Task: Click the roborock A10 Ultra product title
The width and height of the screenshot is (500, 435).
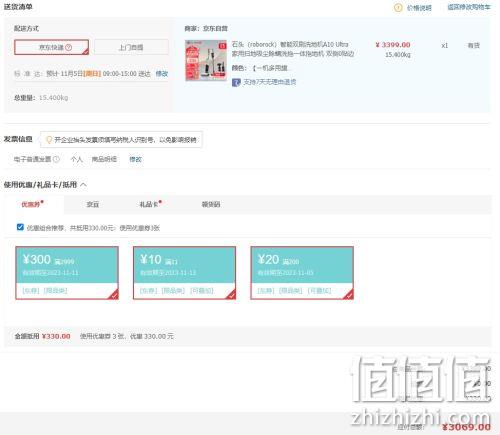Action: click(293, 49)
